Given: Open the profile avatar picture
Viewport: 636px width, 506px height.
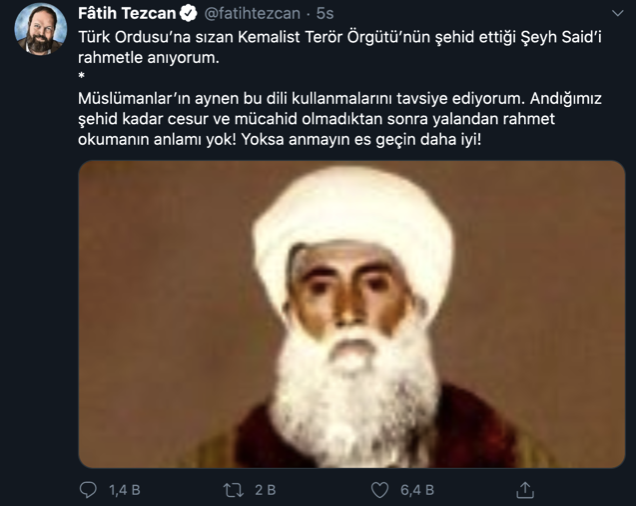Looking at the screenshot, I should click(x=40, y=29).
